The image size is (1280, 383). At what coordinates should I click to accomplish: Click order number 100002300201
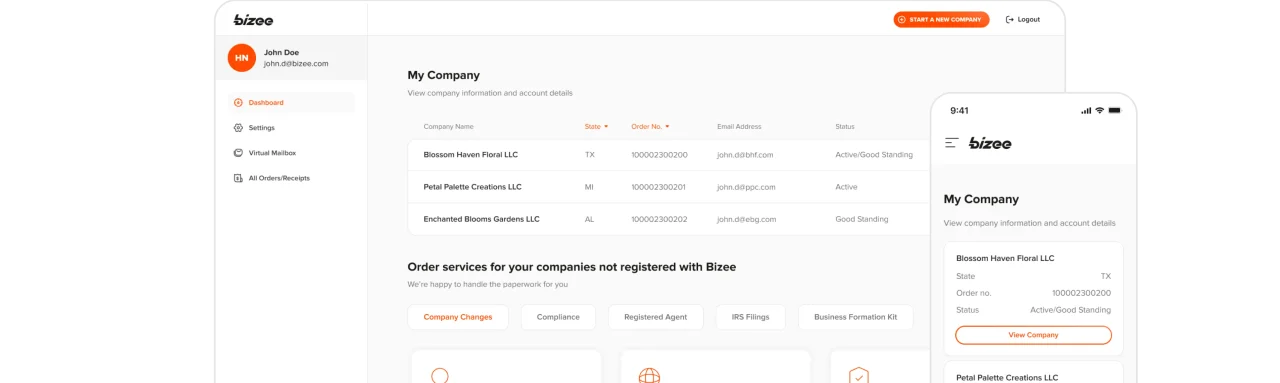click(x=659, y=187)
